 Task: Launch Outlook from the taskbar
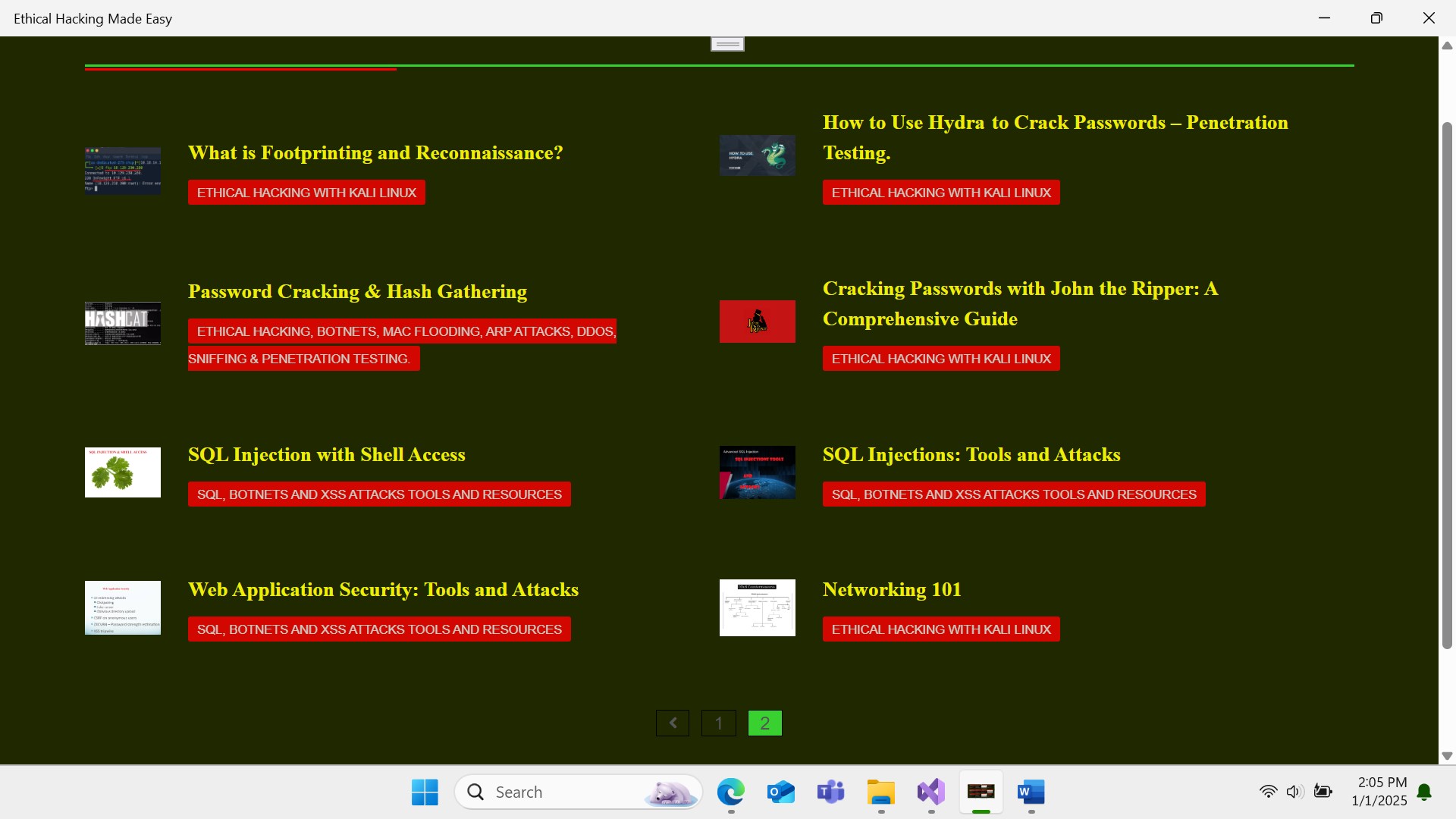[x=780, y=792]
